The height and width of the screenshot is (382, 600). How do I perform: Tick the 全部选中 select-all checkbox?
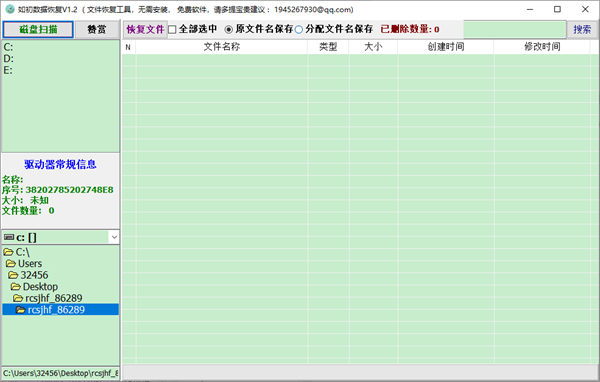[x=173, y=29]
